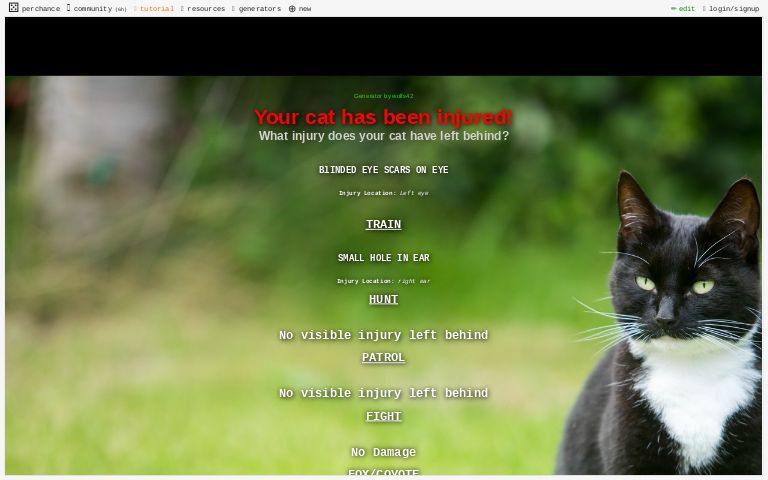Screen dimensions: 768x480
Task: Click the 'Small hole in ear' result
Action: click(383, 258)
